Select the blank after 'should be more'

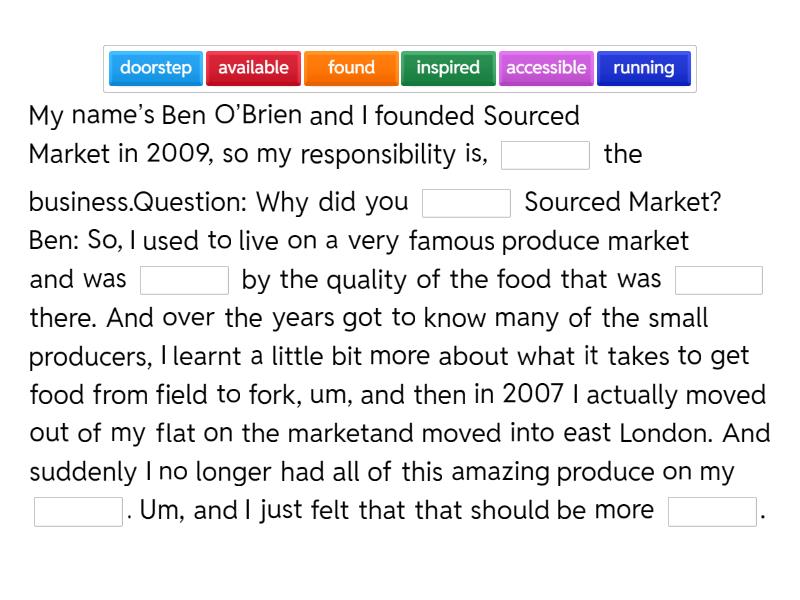coord(712,511)
